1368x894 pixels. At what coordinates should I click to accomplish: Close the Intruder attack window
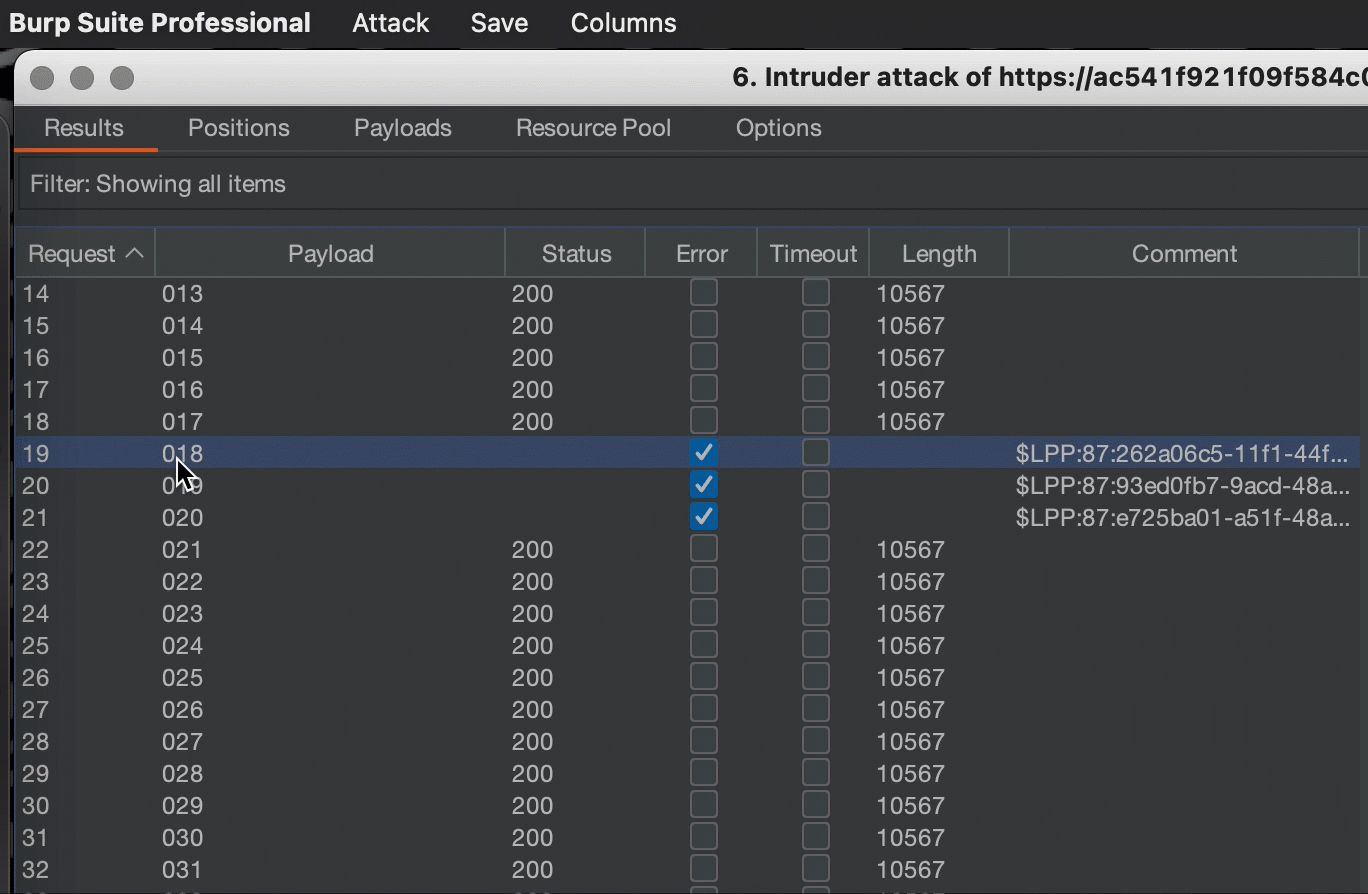click(x=42, y=78)
